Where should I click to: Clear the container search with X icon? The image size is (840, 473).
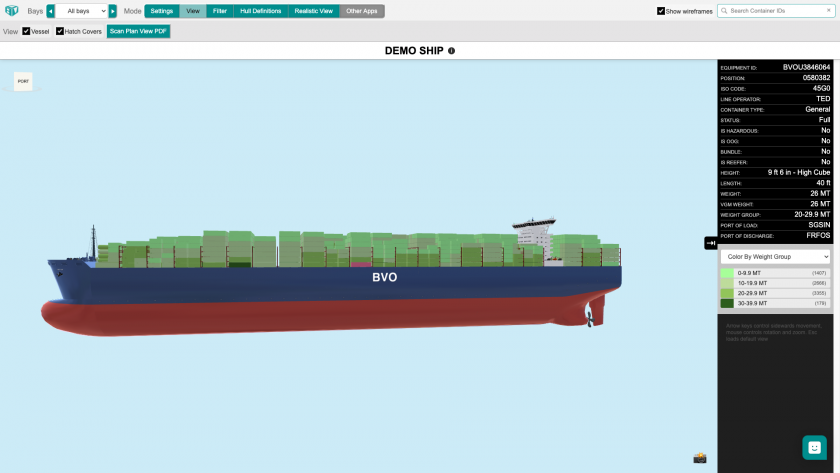tap(829, 11)
